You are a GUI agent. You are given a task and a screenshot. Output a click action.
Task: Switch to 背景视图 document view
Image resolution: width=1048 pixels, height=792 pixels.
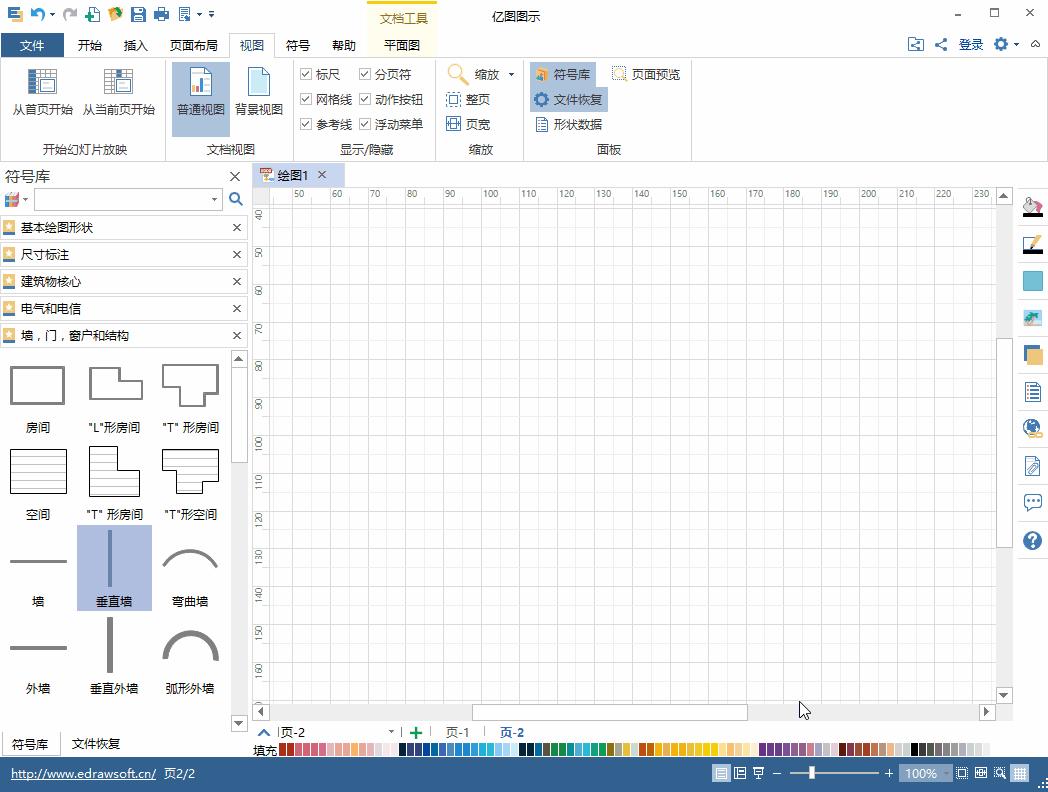(259, 94)
